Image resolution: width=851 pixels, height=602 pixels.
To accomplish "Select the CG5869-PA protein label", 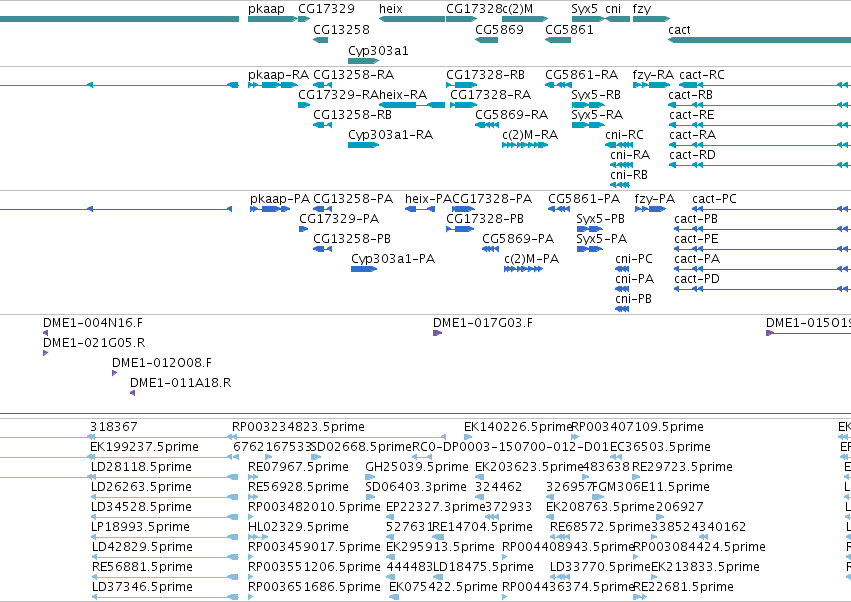I will [x=518, y=239].
